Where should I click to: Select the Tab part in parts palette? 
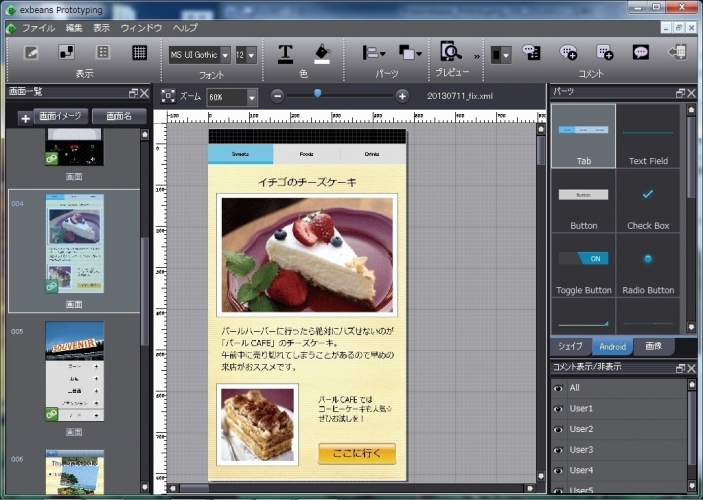tap(583, 136)
